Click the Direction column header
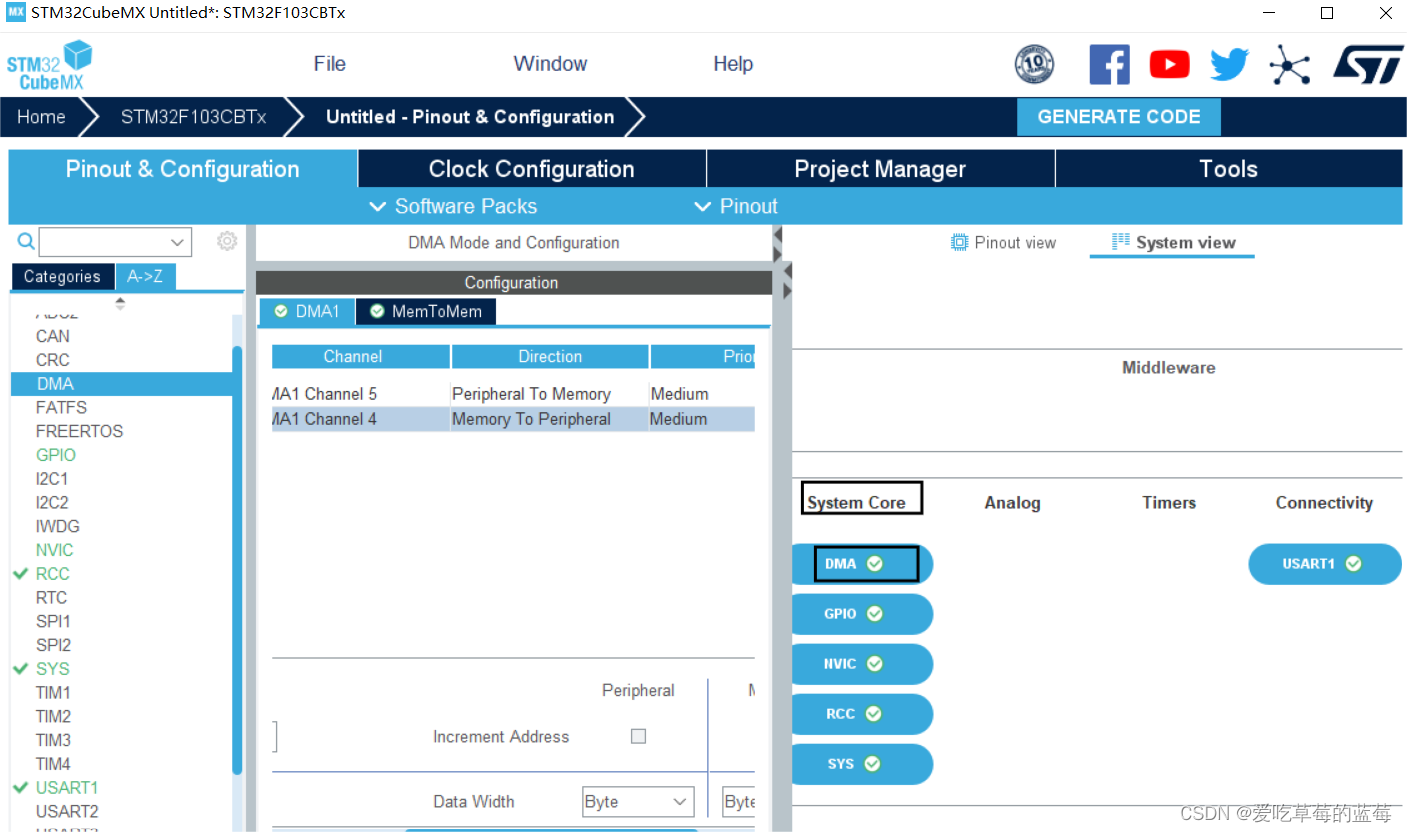 click(550, 357)
